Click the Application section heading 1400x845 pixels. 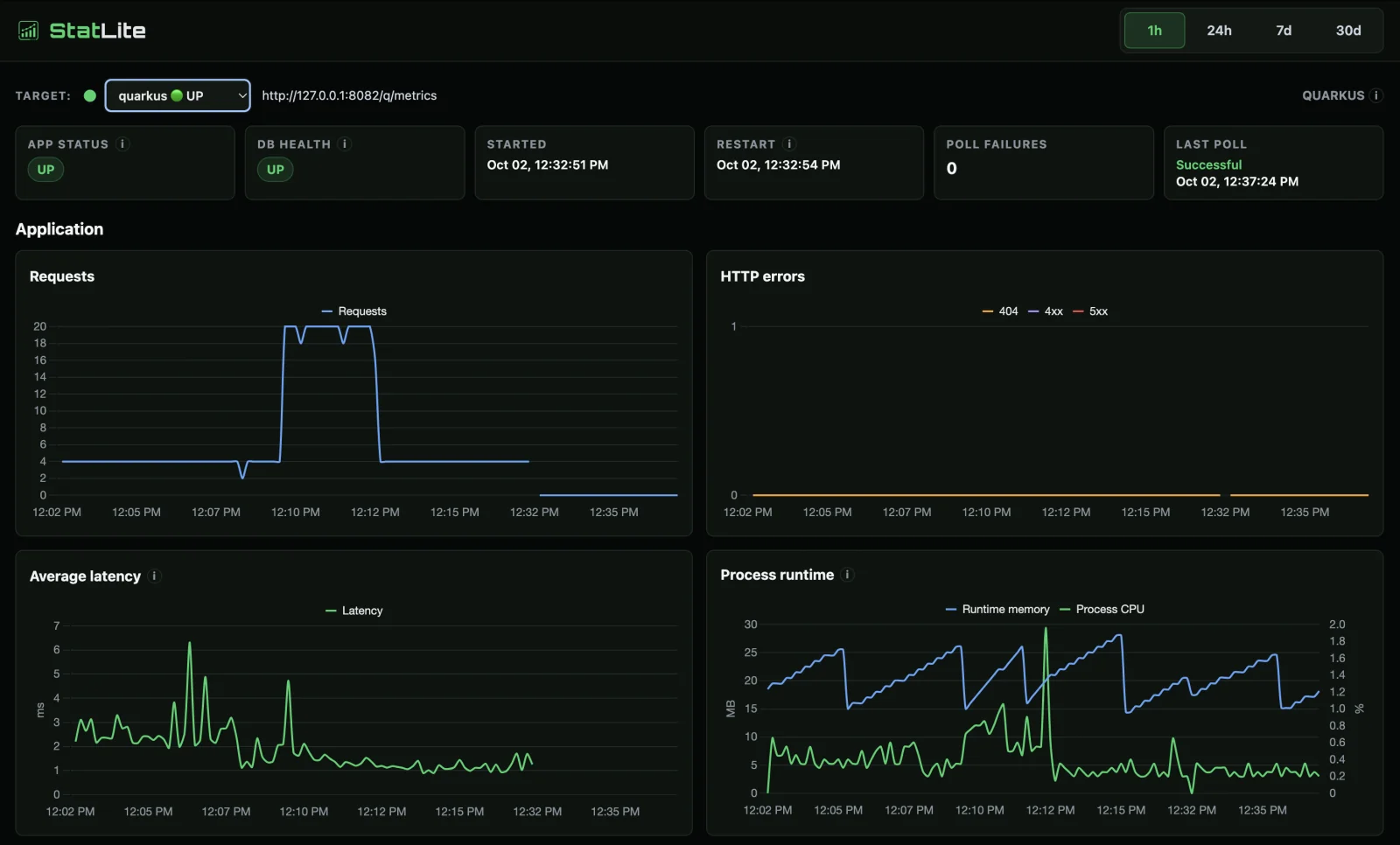tap(59, 229)
